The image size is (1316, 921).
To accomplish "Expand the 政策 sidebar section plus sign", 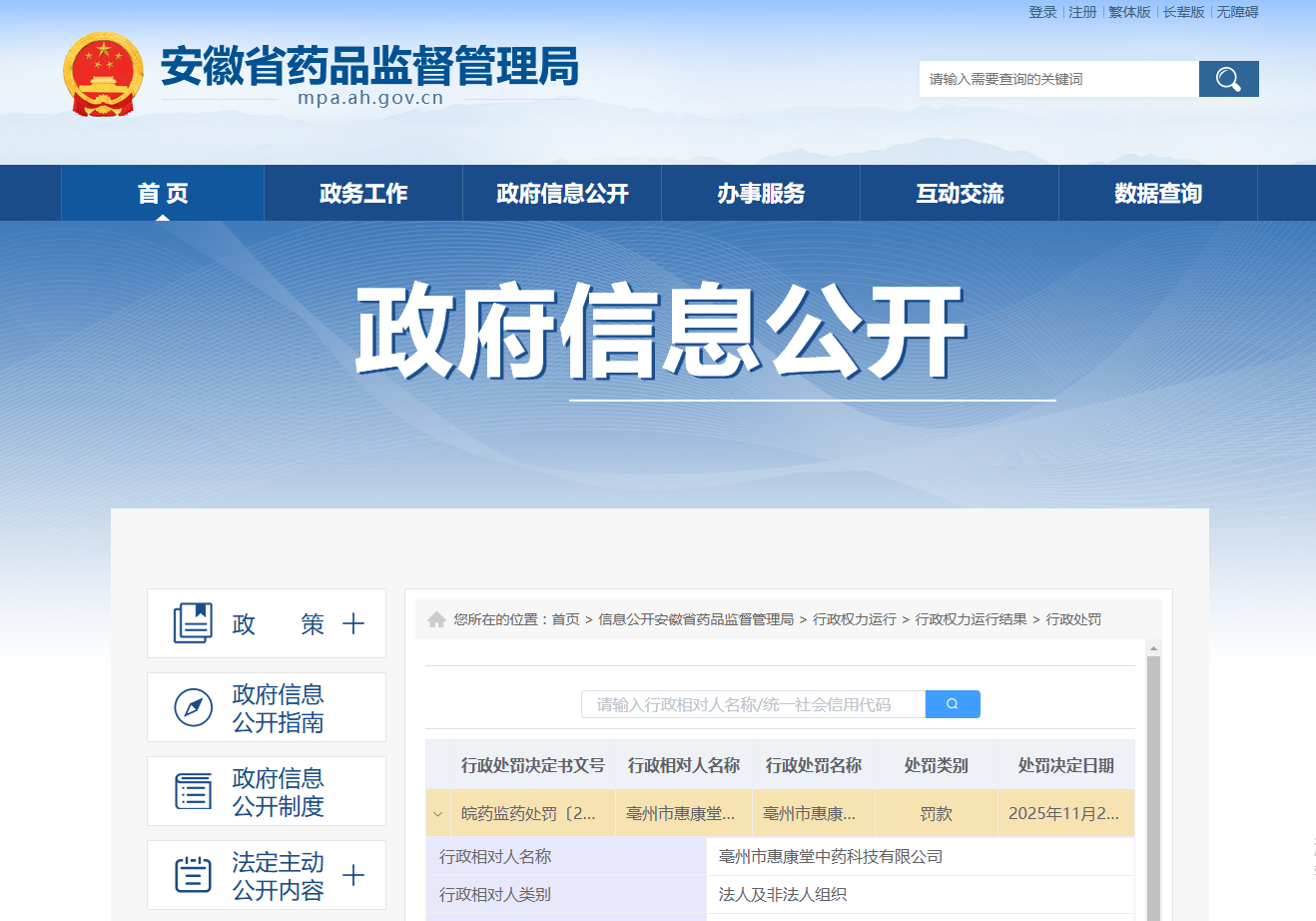I will (x=353, y=624).
